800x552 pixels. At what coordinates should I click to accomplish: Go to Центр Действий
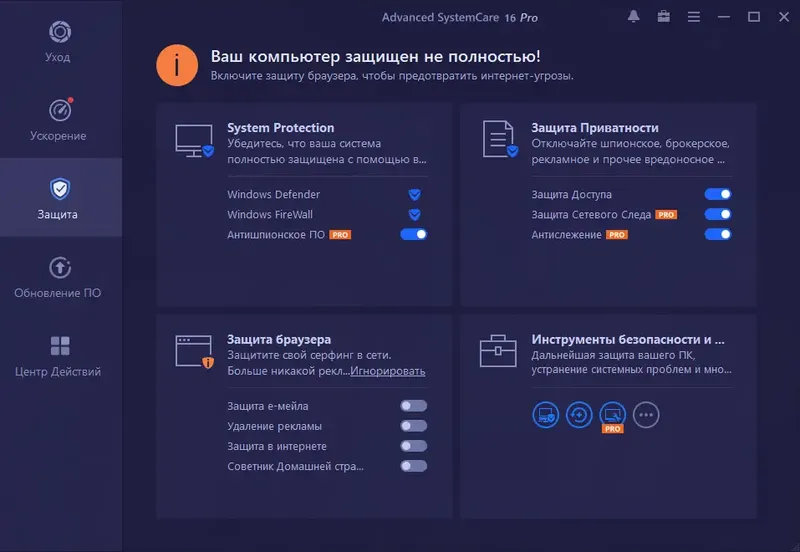tap(60, 355)
